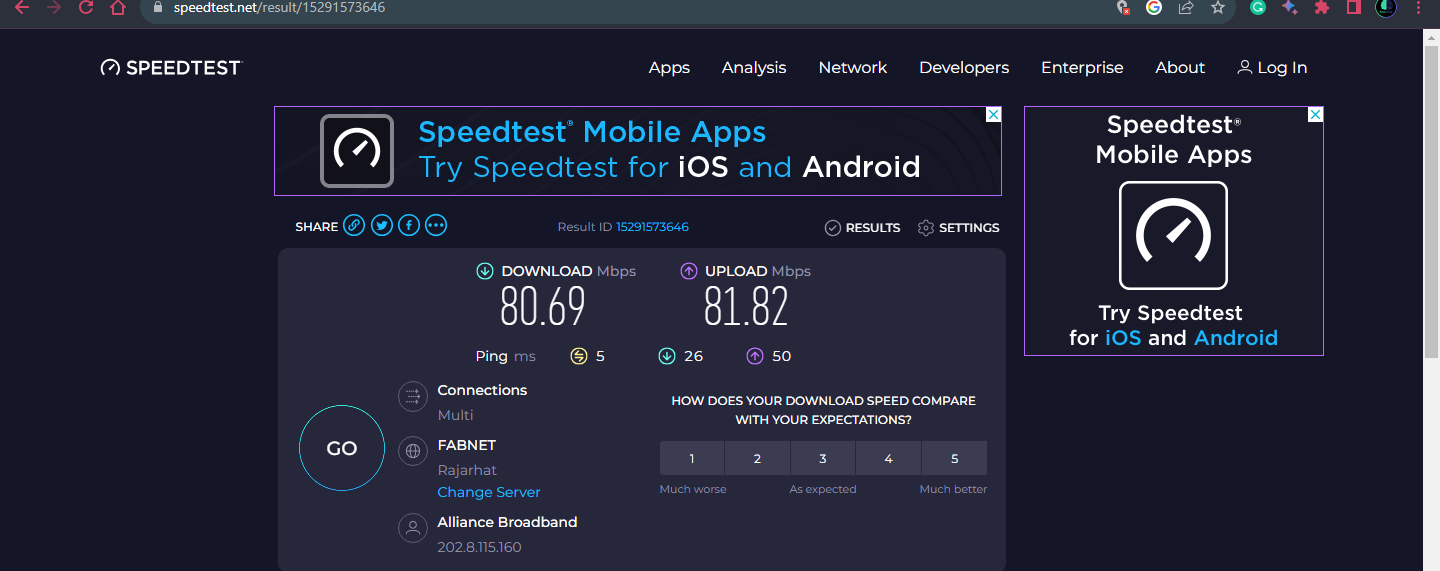Click Change Server link
The width and height of the screenshot is (1440, 571).
pyautogui.click(x=489, y=492)
